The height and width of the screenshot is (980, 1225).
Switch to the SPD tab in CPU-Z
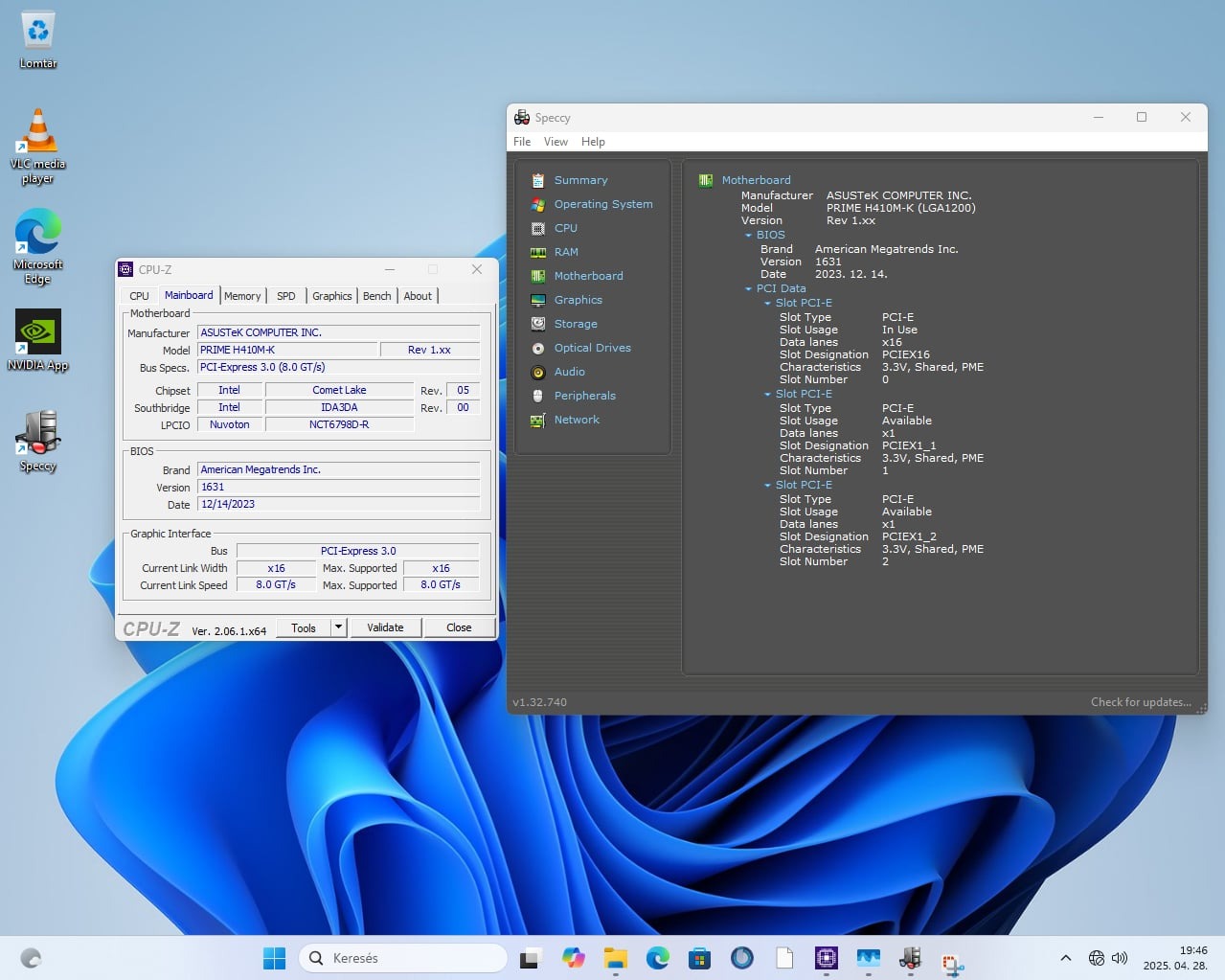[x=285, y=296]
